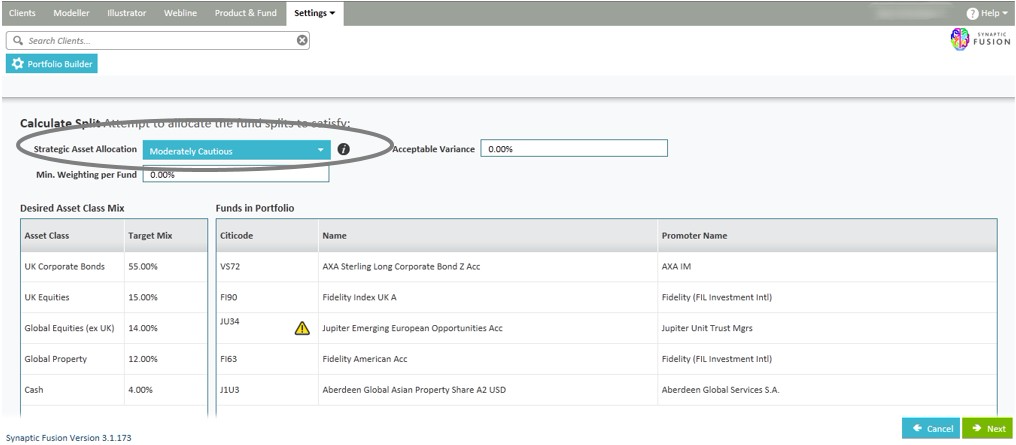Viewport: 1016px width, 445px height.
Task: Select the Cash asset class row
Action: pyautogui.click(x=114, y=390)
